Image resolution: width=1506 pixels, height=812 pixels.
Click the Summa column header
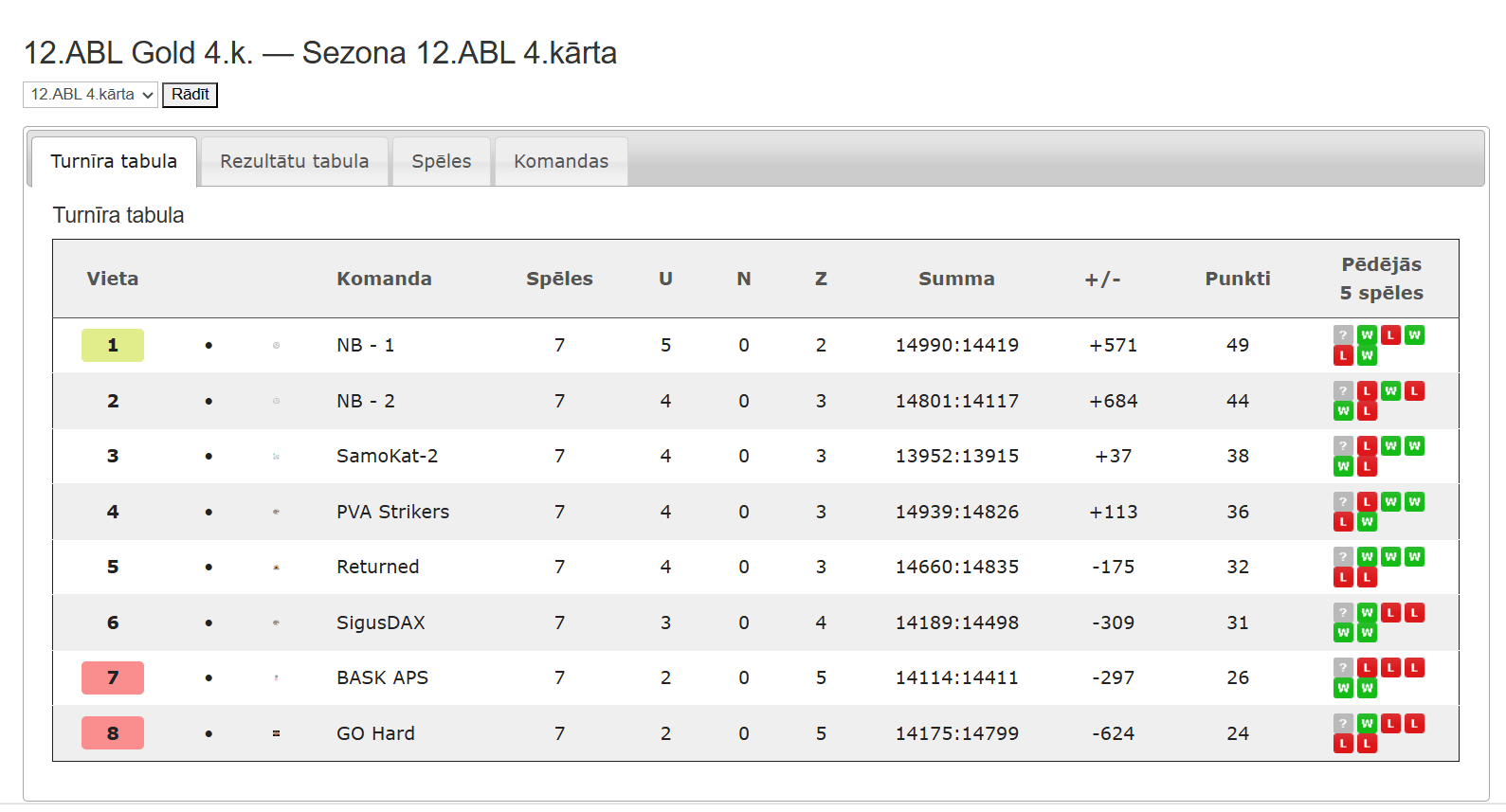point(956,279)
